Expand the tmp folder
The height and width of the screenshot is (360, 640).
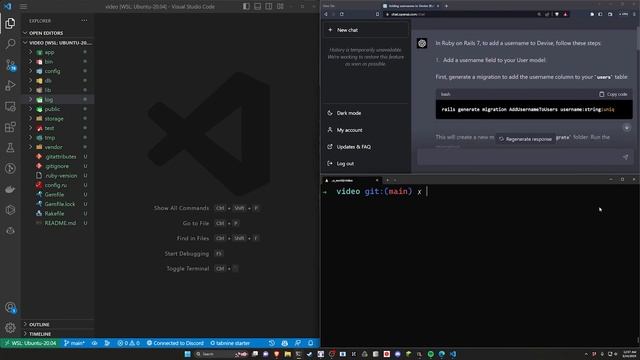[58, 138]
